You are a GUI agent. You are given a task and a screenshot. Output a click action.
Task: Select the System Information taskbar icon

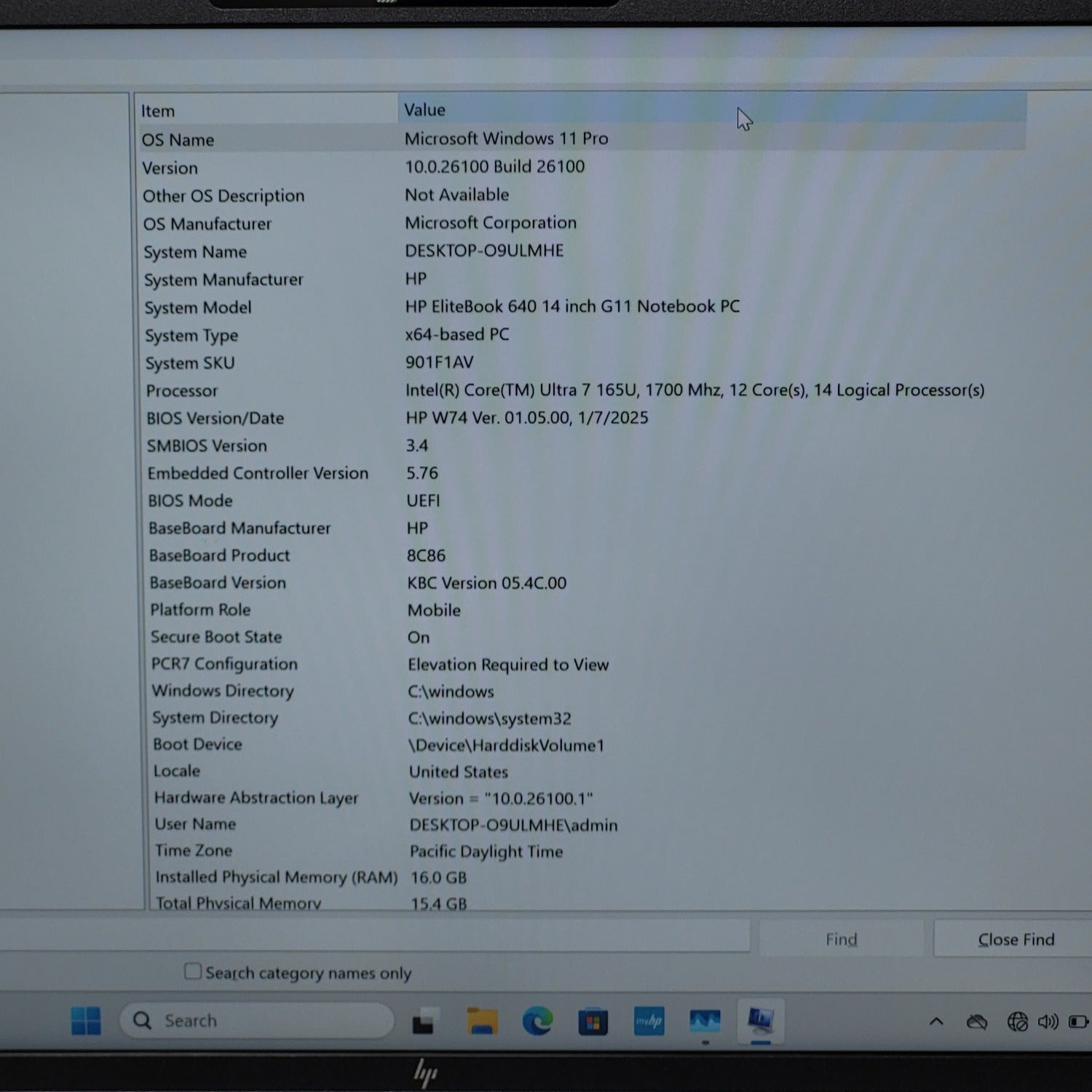point(761,1021)
